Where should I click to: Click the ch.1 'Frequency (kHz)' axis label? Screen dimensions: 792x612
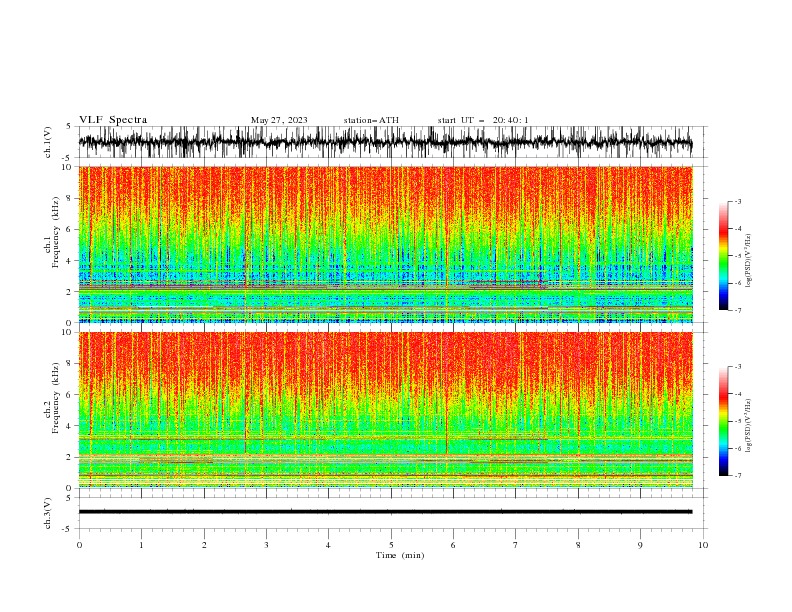click(x=55, y=232)
